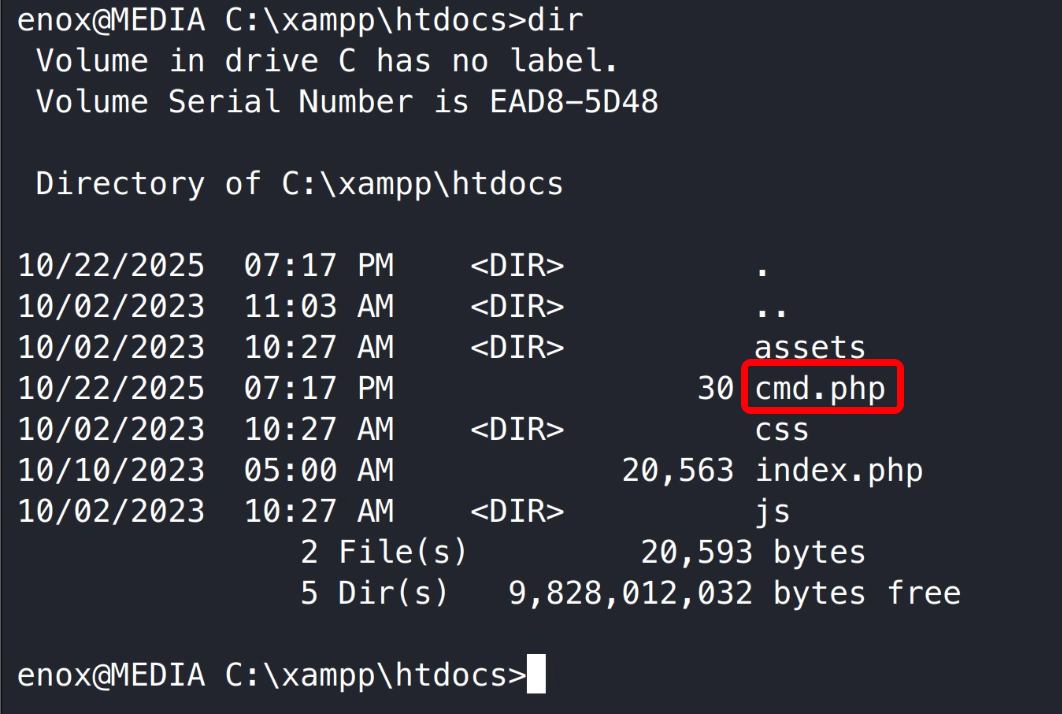Click the highlighted cmd.php filename

[821, 388]
